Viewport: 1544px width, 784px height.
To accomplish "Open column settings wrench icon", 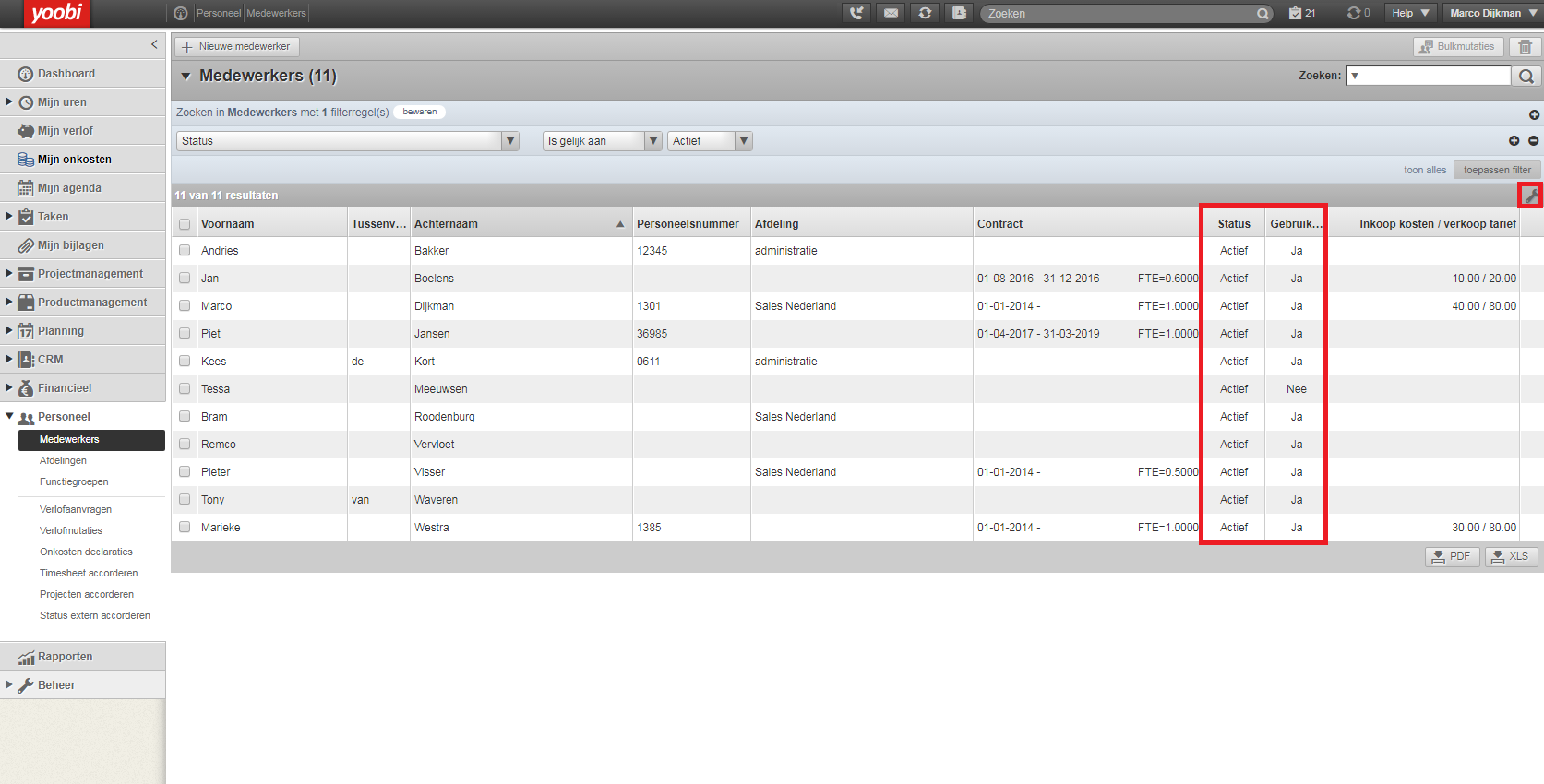I will pyautogui.click(x=1531, y=195).
